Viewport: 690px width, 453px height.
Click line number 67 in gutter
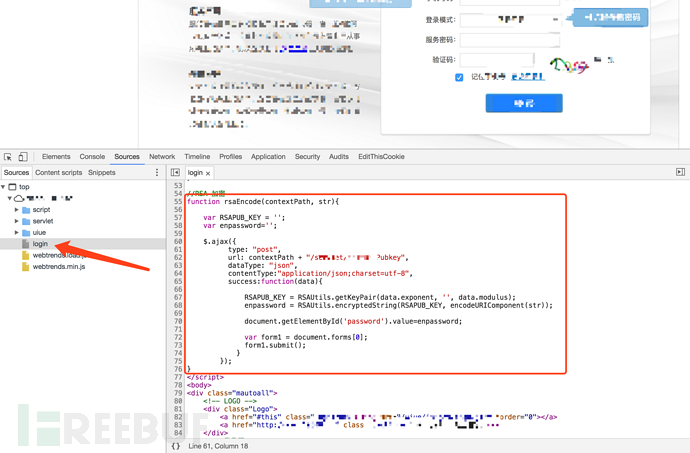[x=178, y=297]
